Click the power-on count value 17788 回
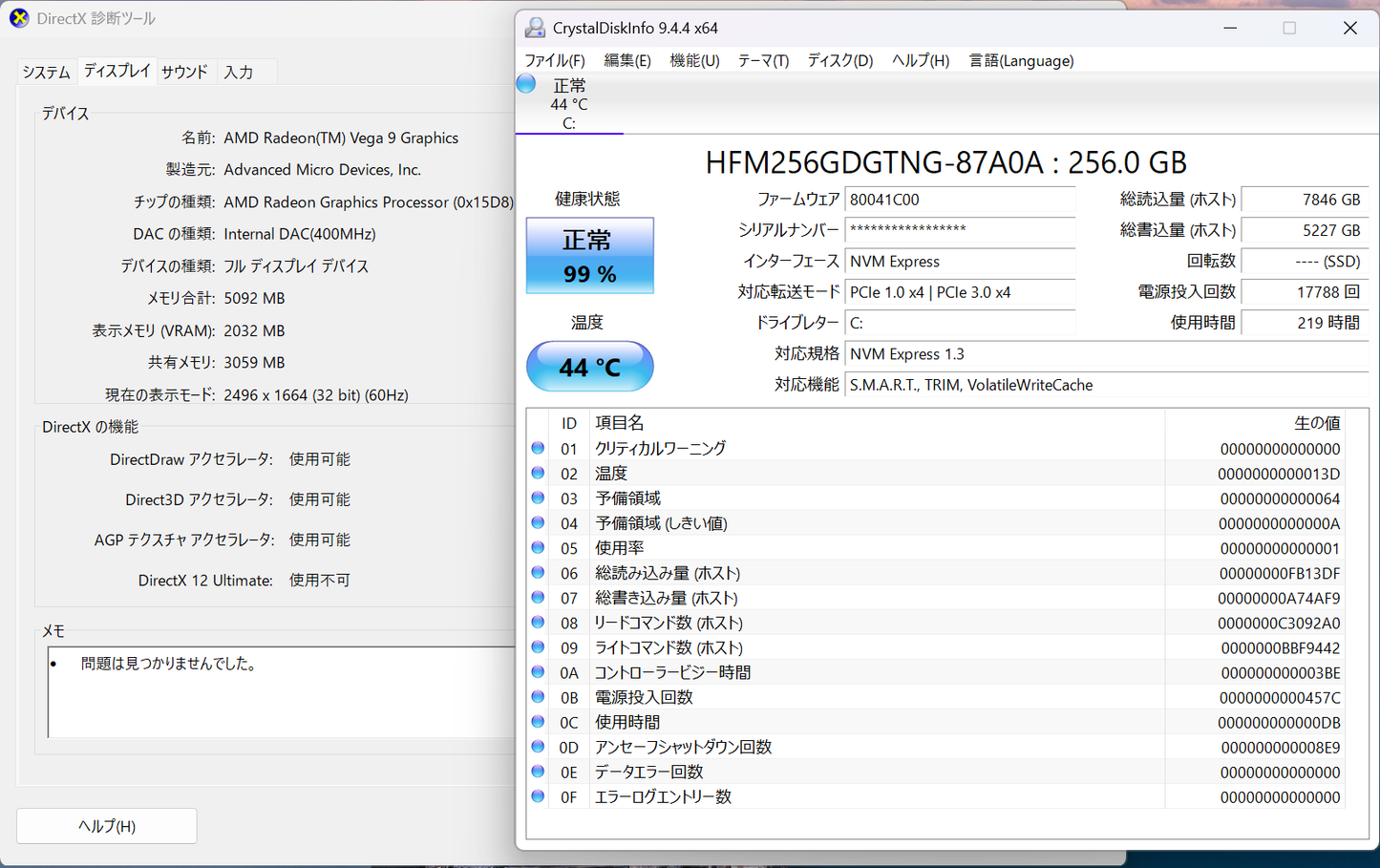 pos(1305,292)
